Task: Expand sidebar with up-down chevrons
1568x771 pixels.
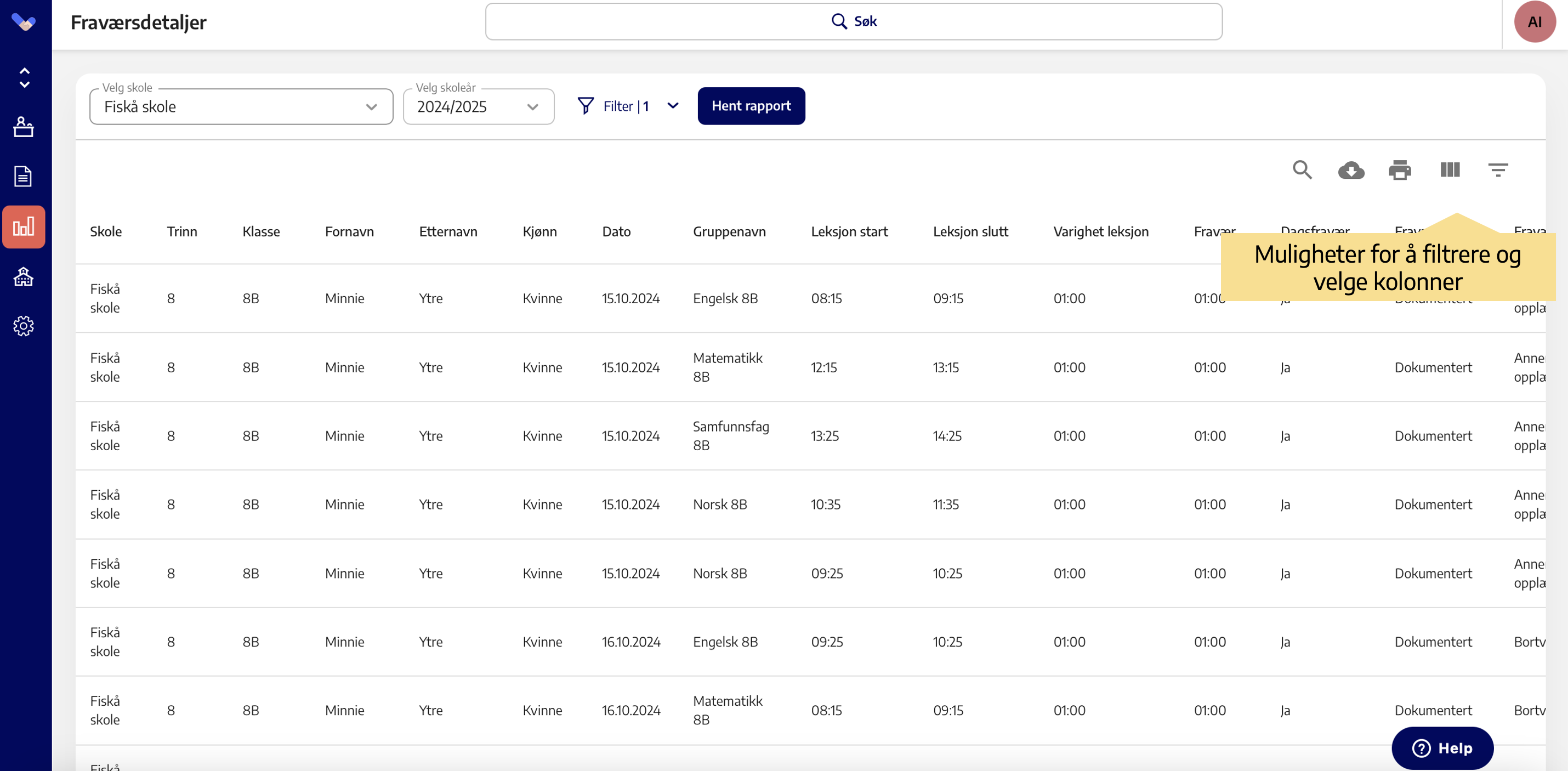Action: 24,78
